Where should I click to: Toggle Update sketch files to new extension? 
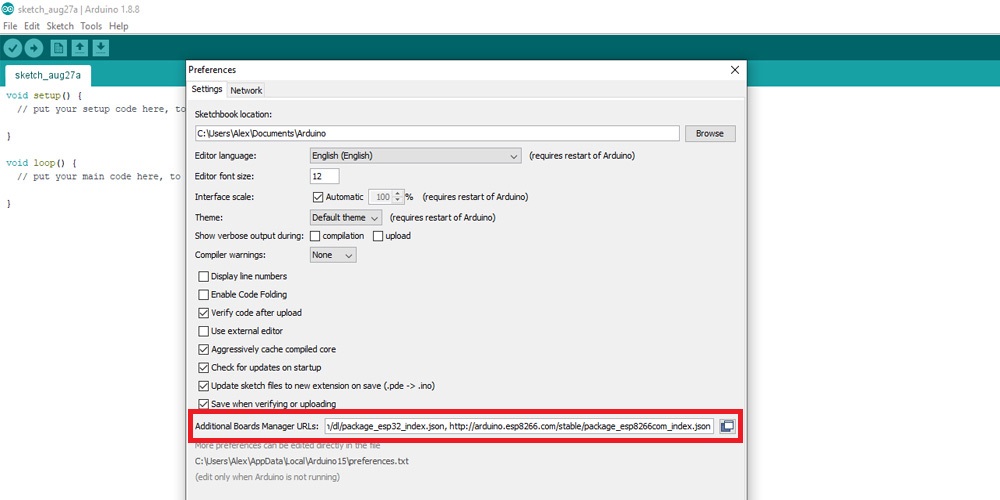(203, 386)
